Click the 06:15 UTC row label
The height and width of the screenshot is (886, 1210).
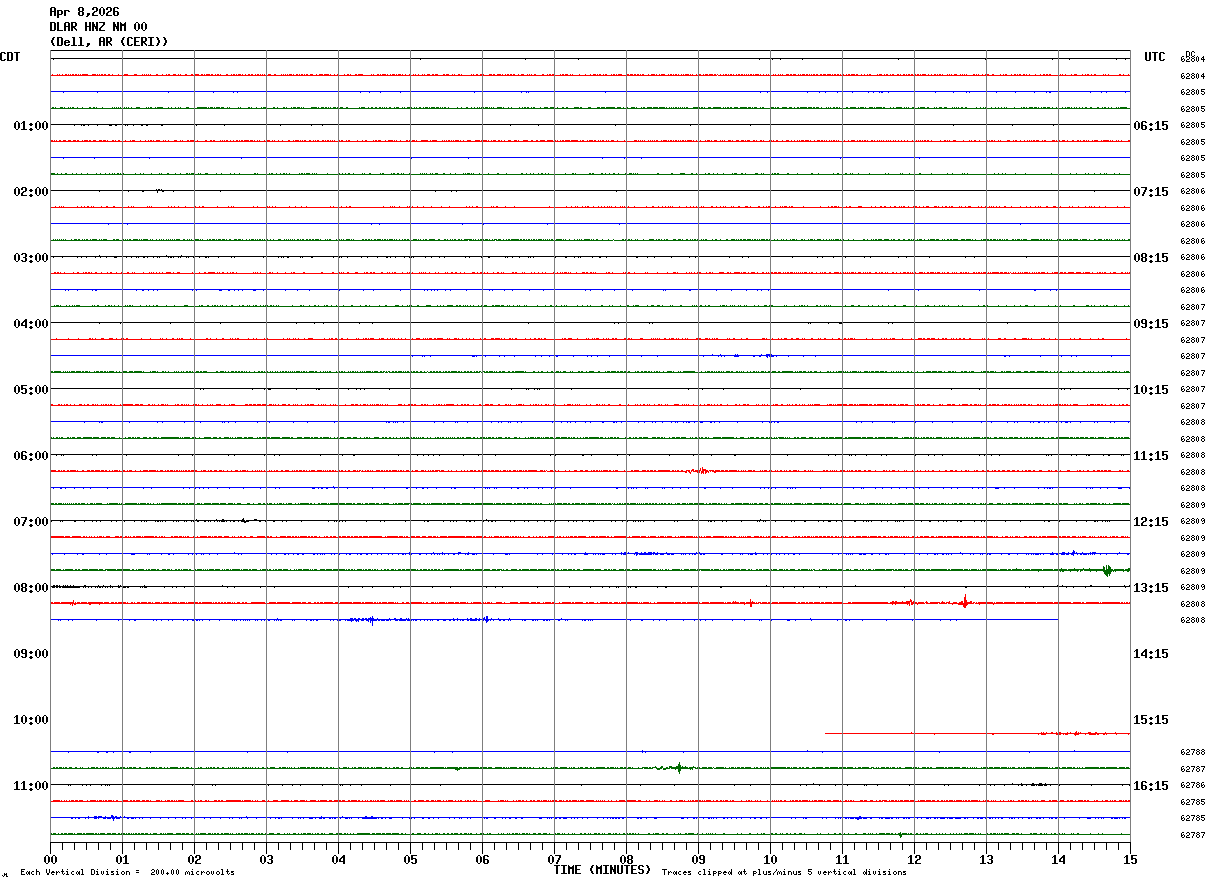[1150, 126]
